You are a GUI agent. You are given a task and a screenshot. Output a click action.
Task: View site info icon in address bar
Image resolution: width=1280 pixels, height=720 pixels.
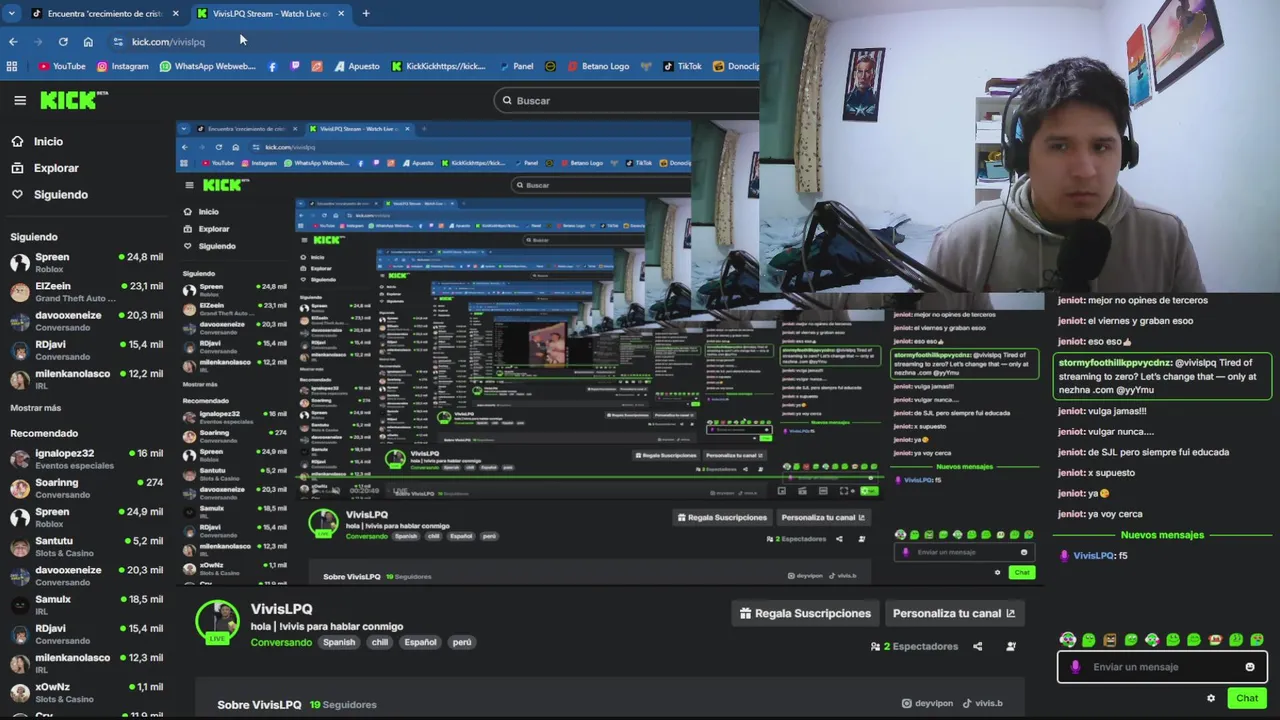[x=118, y=42]
